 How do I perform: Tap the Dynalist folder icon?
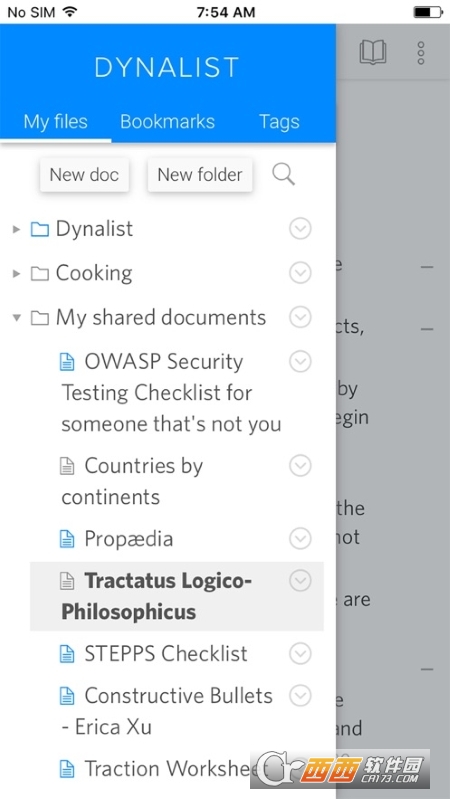[x=40, y=230]
